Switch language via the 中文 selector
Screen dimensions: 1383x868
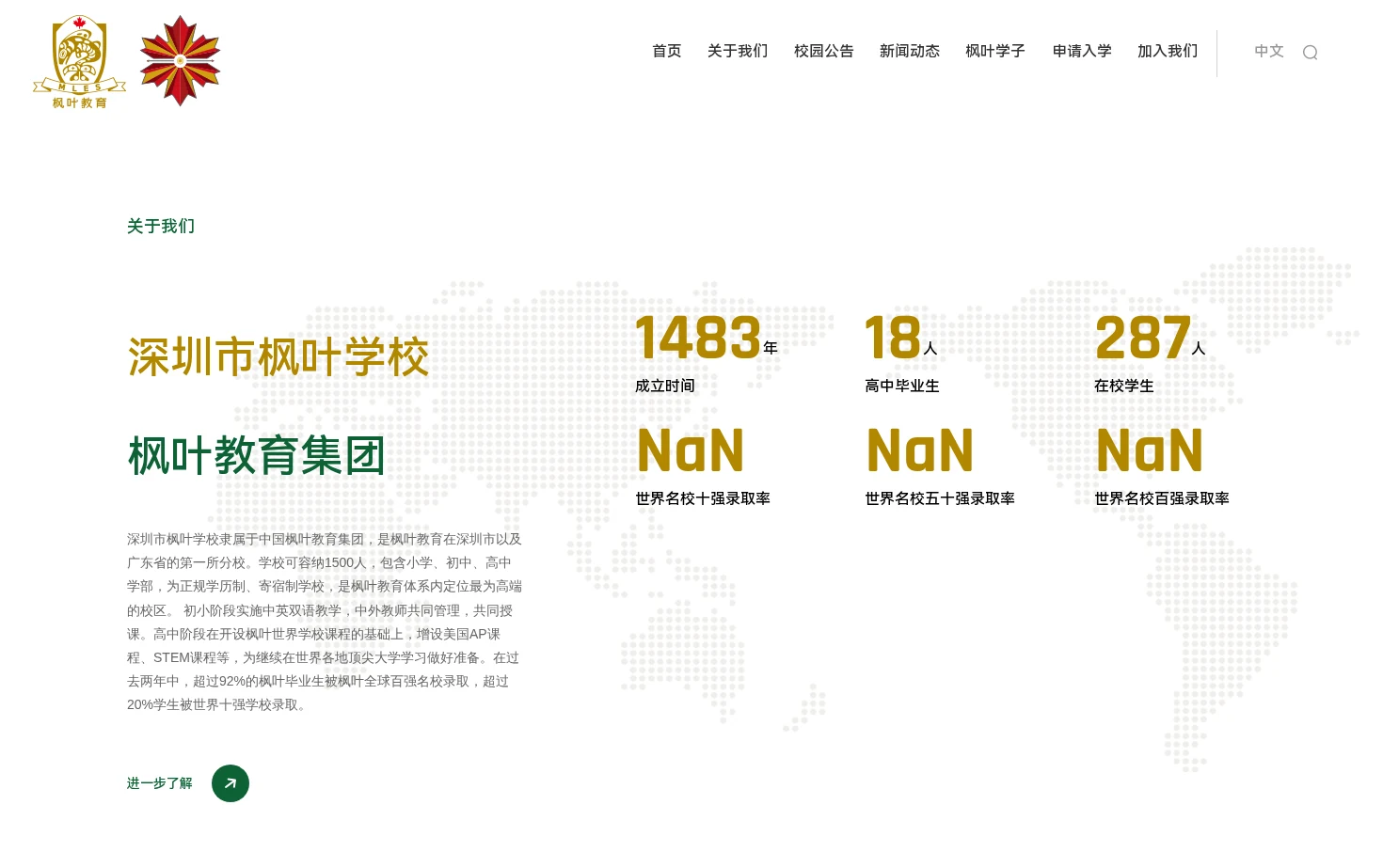[1269, 51]
